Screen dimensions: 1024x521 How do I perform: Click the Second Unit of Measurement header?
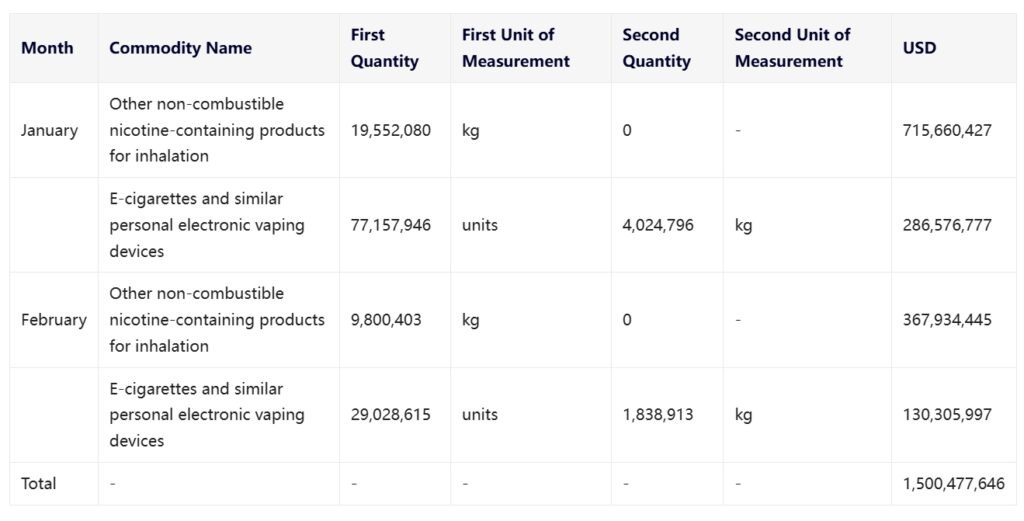pos(792,48)
